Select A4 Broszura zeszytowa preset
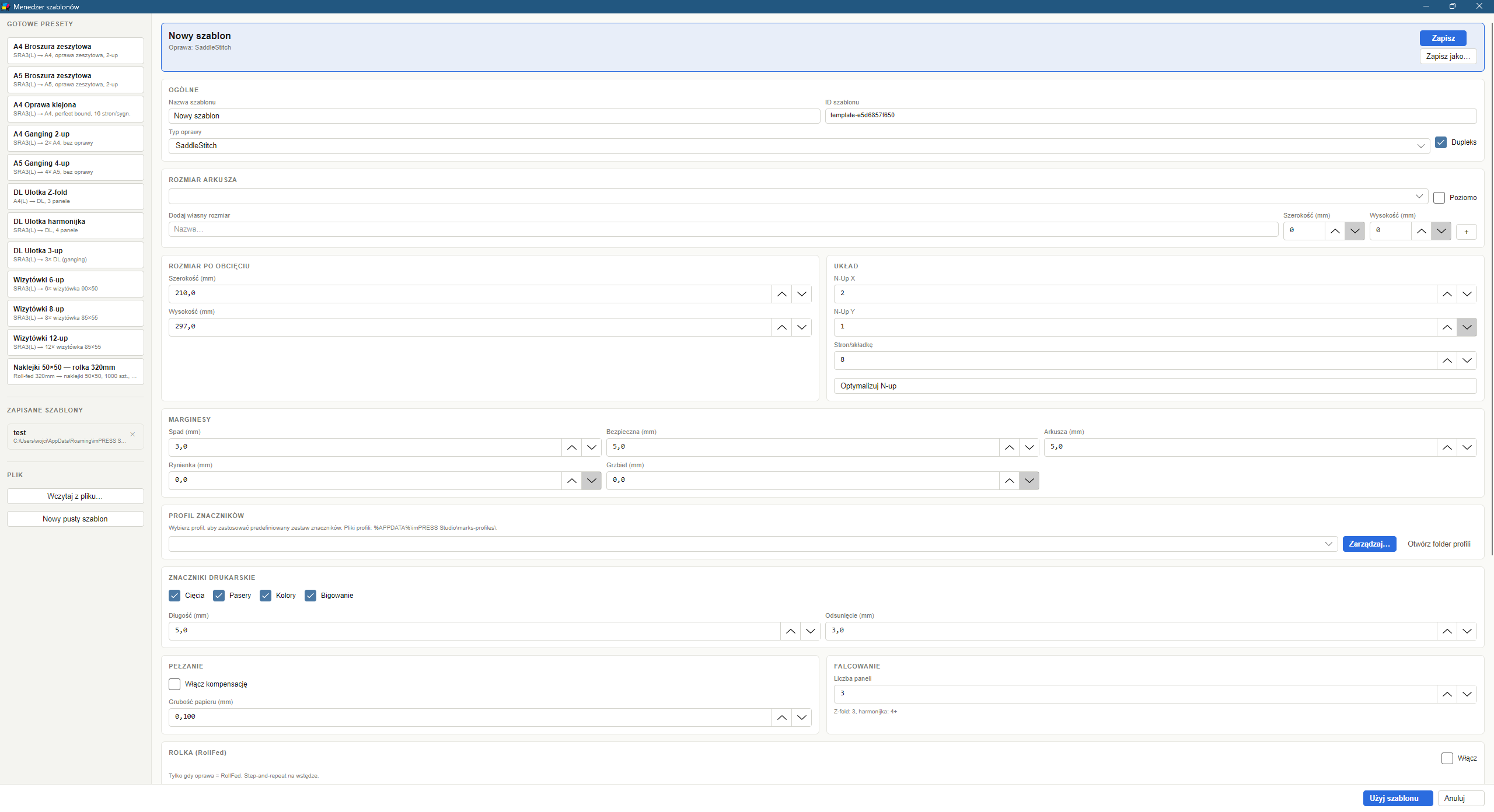Screen dimensions: 1494x812 click(x=75, y=51)
